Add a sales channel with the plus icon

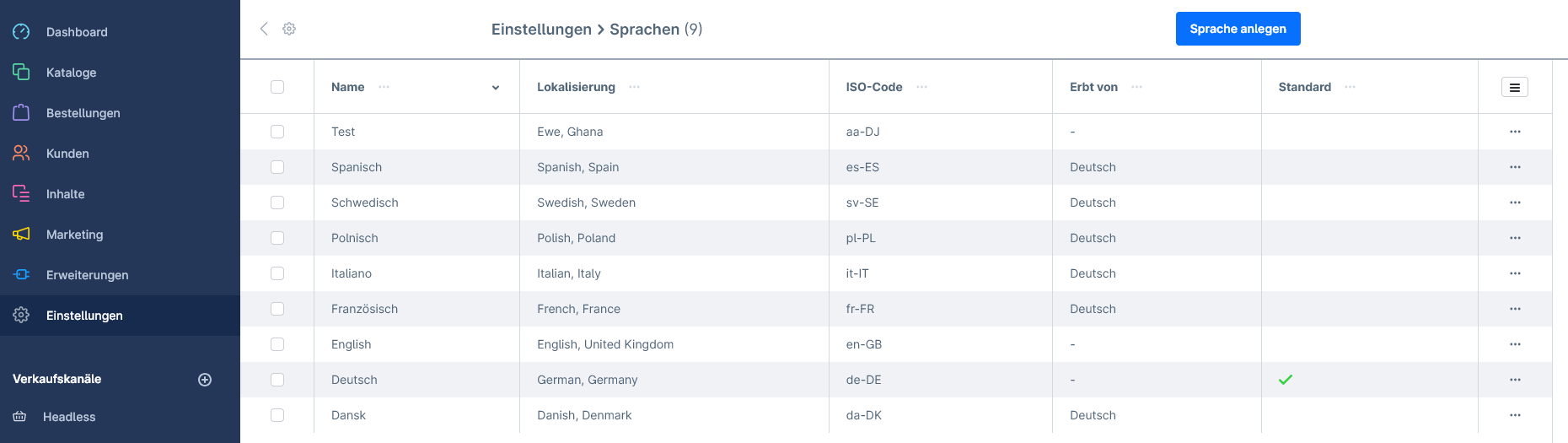tap(205, 380)
